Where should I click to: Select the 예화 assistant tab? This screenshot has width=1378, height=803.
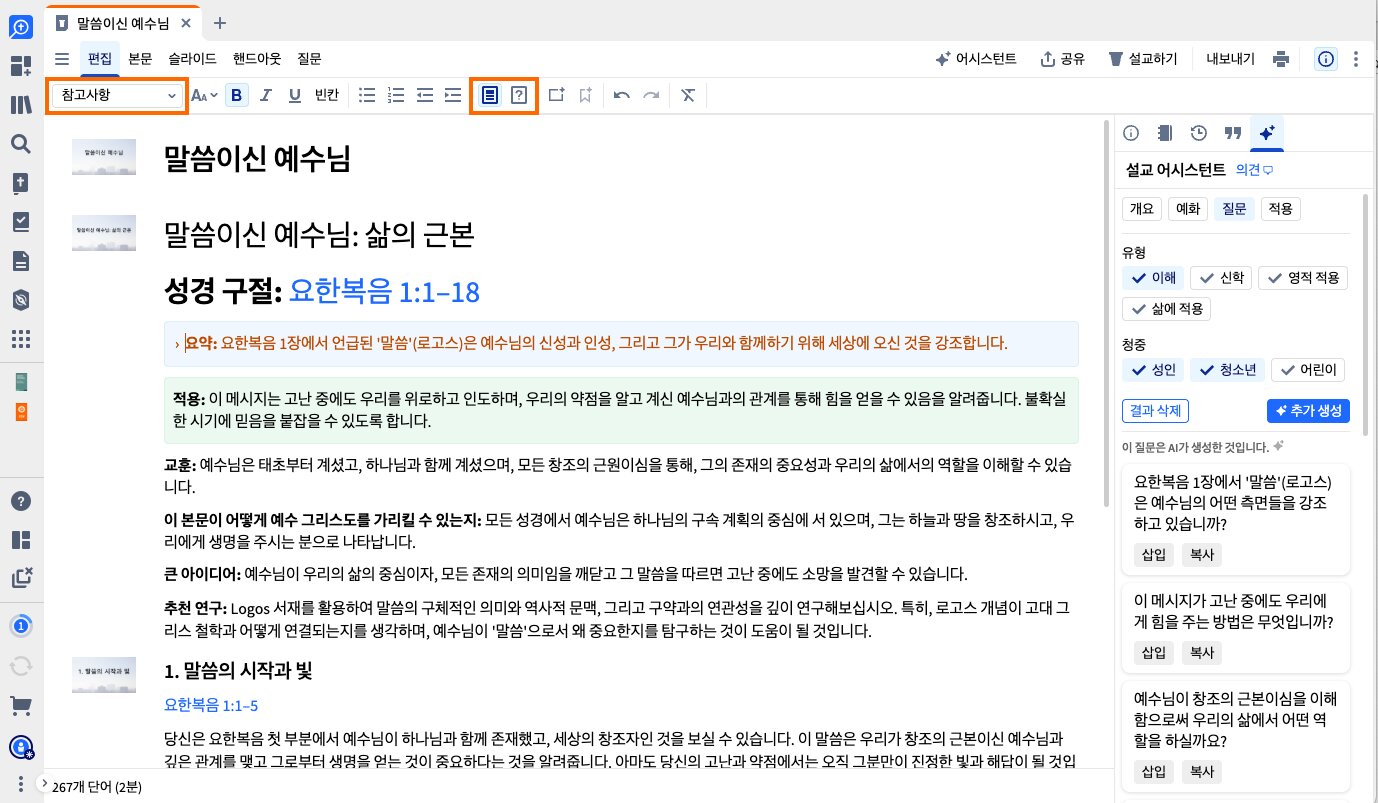pyautogui.click(x=1187, y=209)
